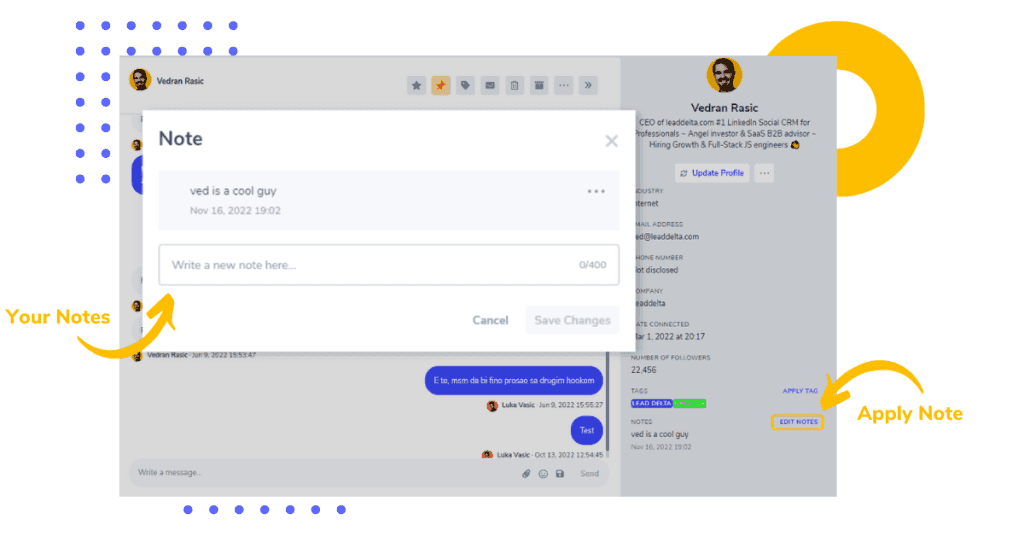Archive conversation using the box icon

click(539, 86)
